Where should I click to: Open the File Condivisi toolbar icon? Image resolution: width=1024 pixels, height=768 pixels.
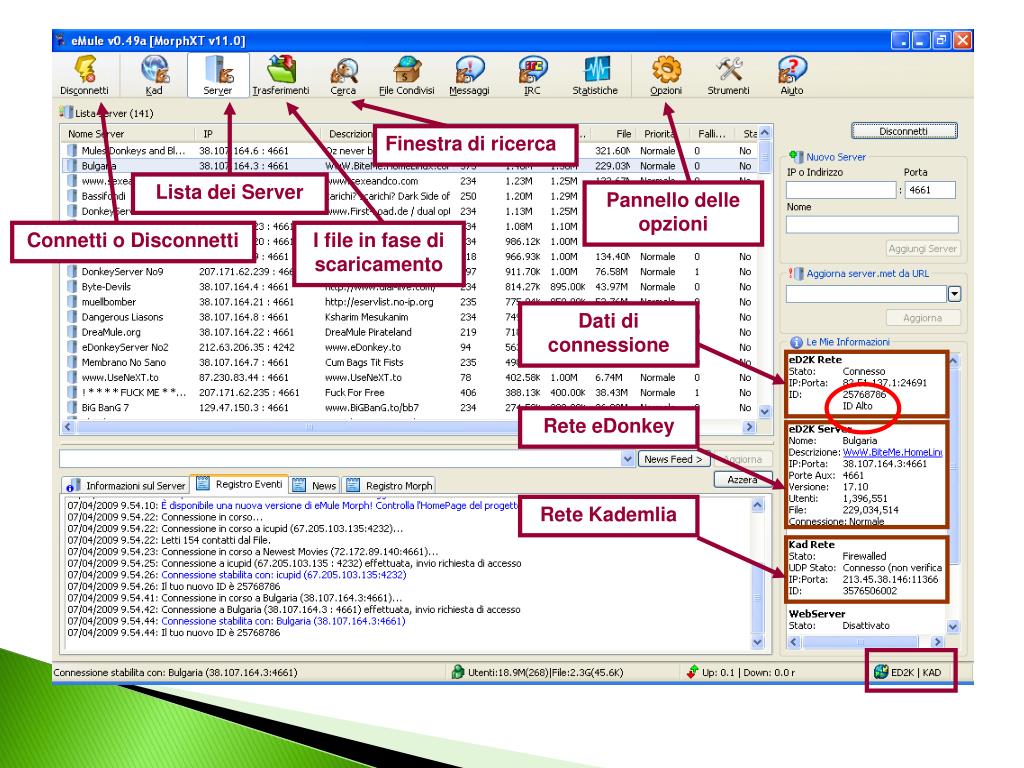(406, 69)
